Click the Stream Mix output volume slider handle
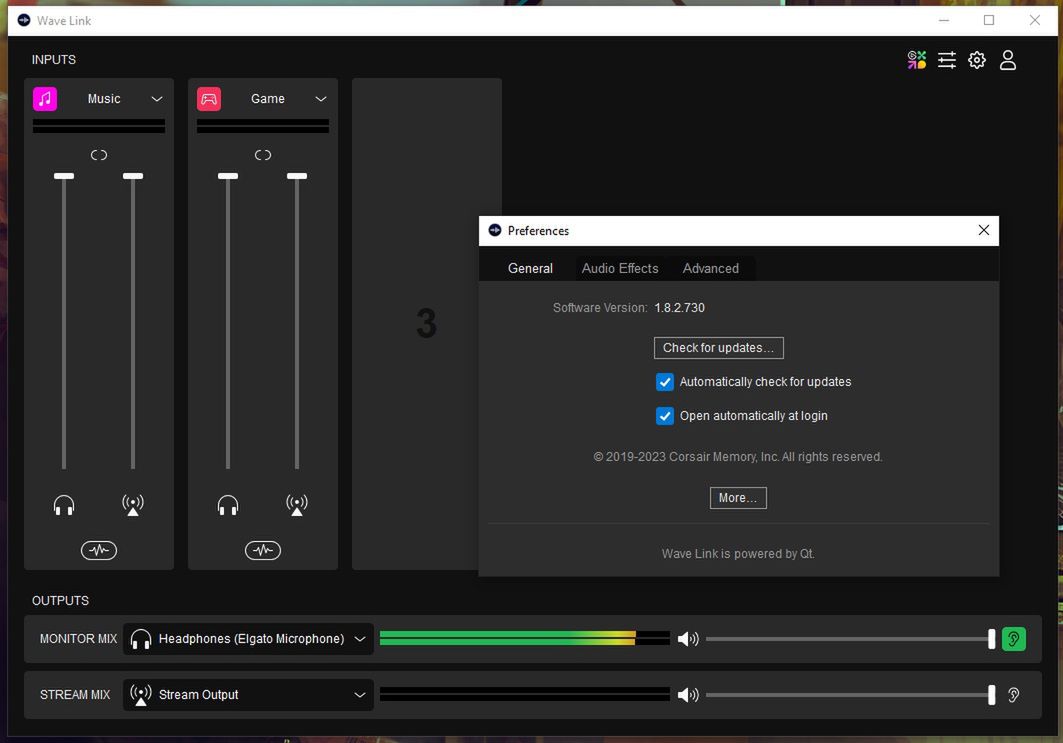This screenshot has height=743, width=1063. point(992,695)
